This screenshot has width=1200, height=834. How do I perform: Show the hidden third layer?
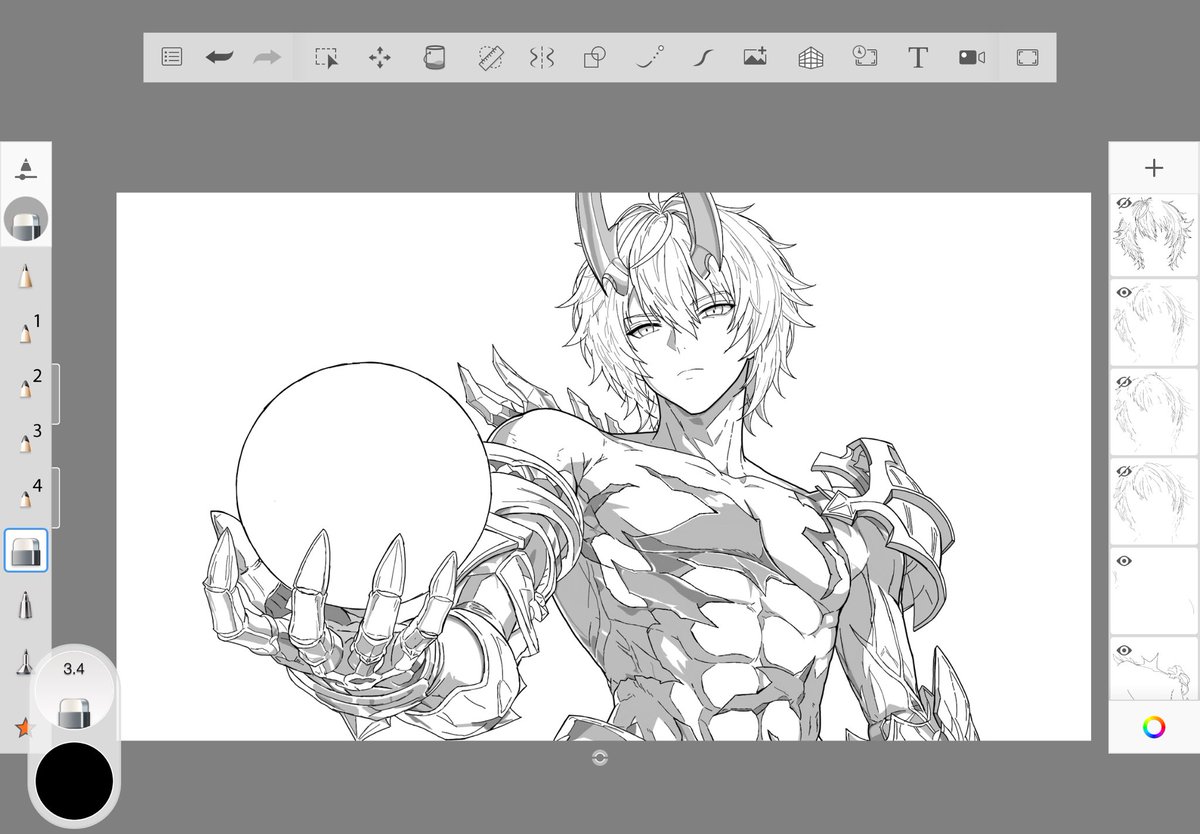click(1124, 382)
